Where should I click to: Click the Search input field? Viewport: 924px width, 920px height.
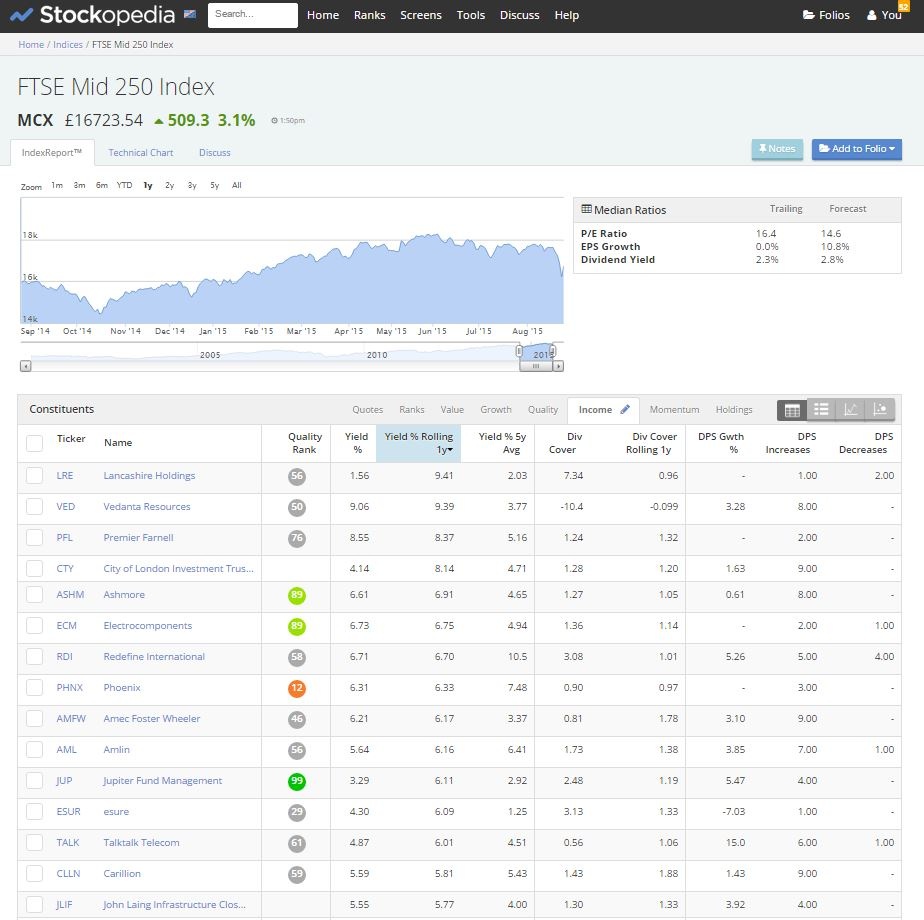point(253,15)
